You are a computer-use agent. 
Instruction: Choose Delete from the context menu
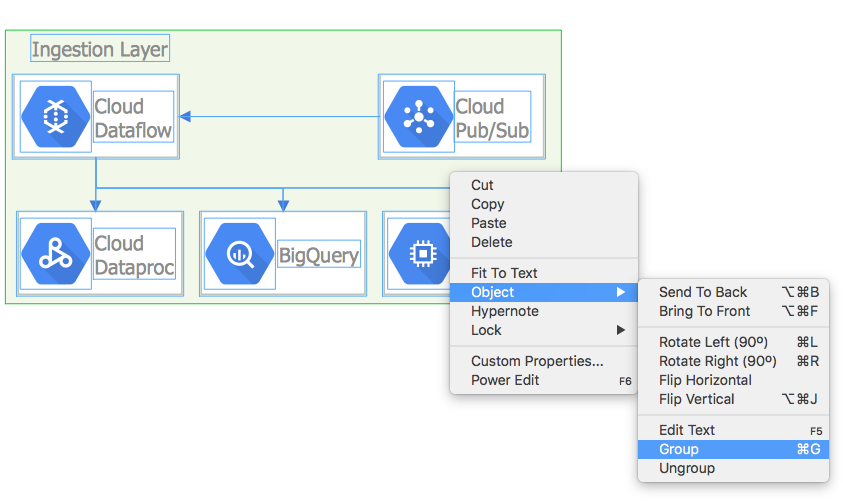544,242
